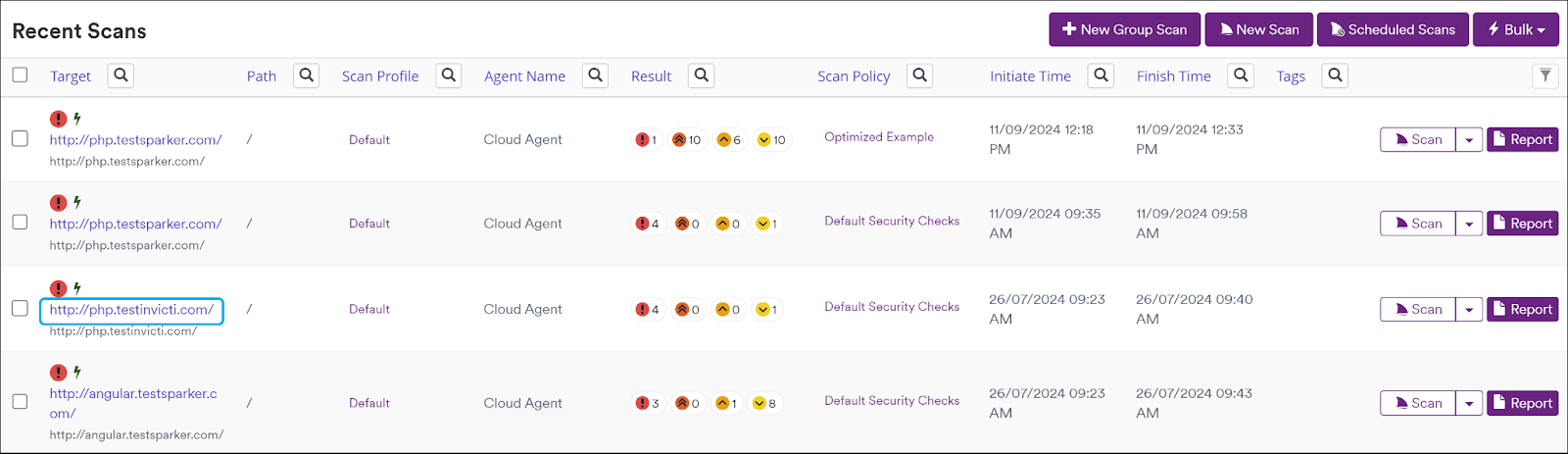The height and width of the screenshot is (454, 1568).
Task: Sort by the Path column header
Action: tap(261, 76)
